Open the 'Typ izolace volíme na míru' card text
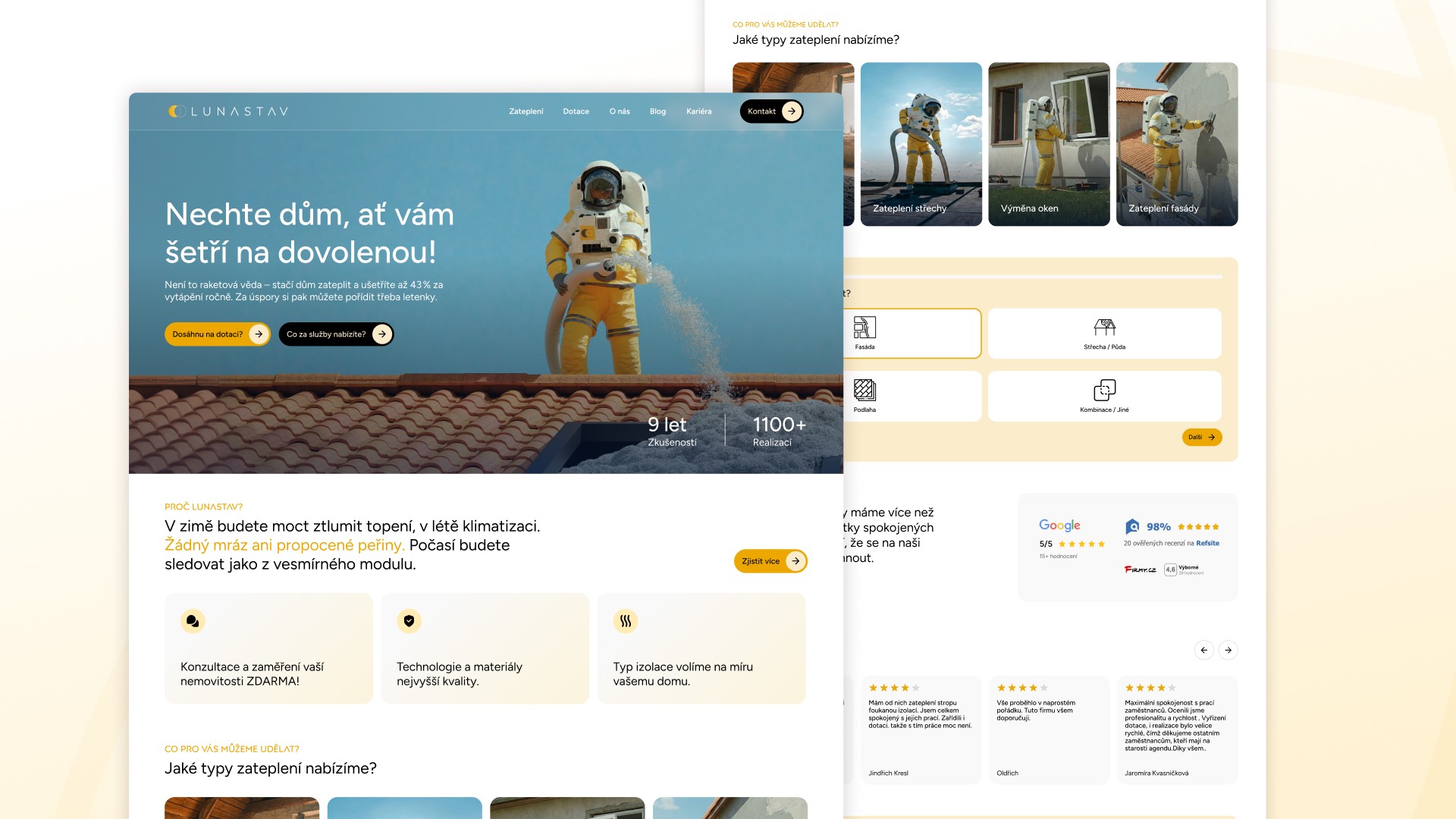1456x819 pixels. [683, 674]
